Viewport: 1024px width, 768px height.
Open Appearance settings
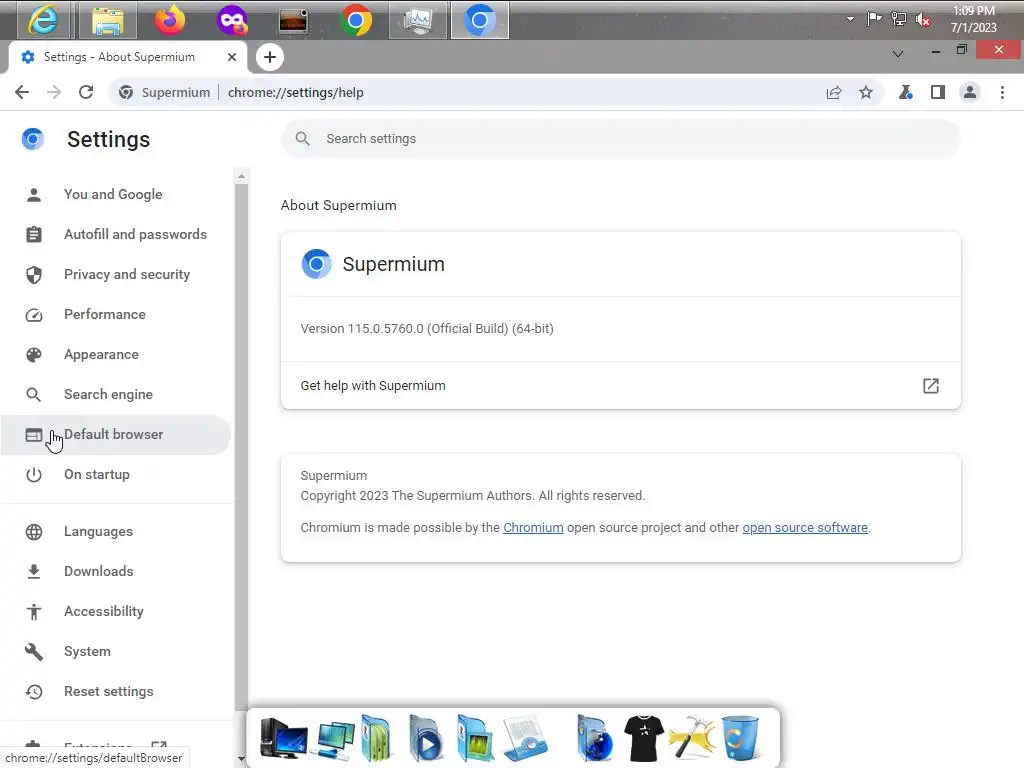click(116, 354)
